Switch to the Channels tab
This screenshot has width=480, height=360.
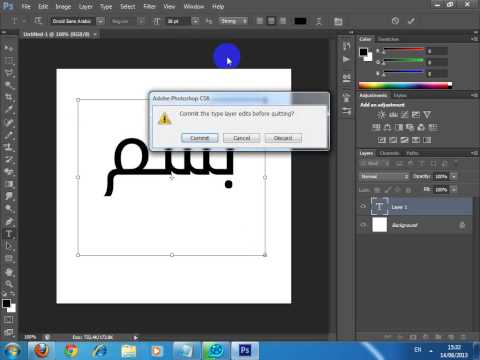(x=389, y=153)
